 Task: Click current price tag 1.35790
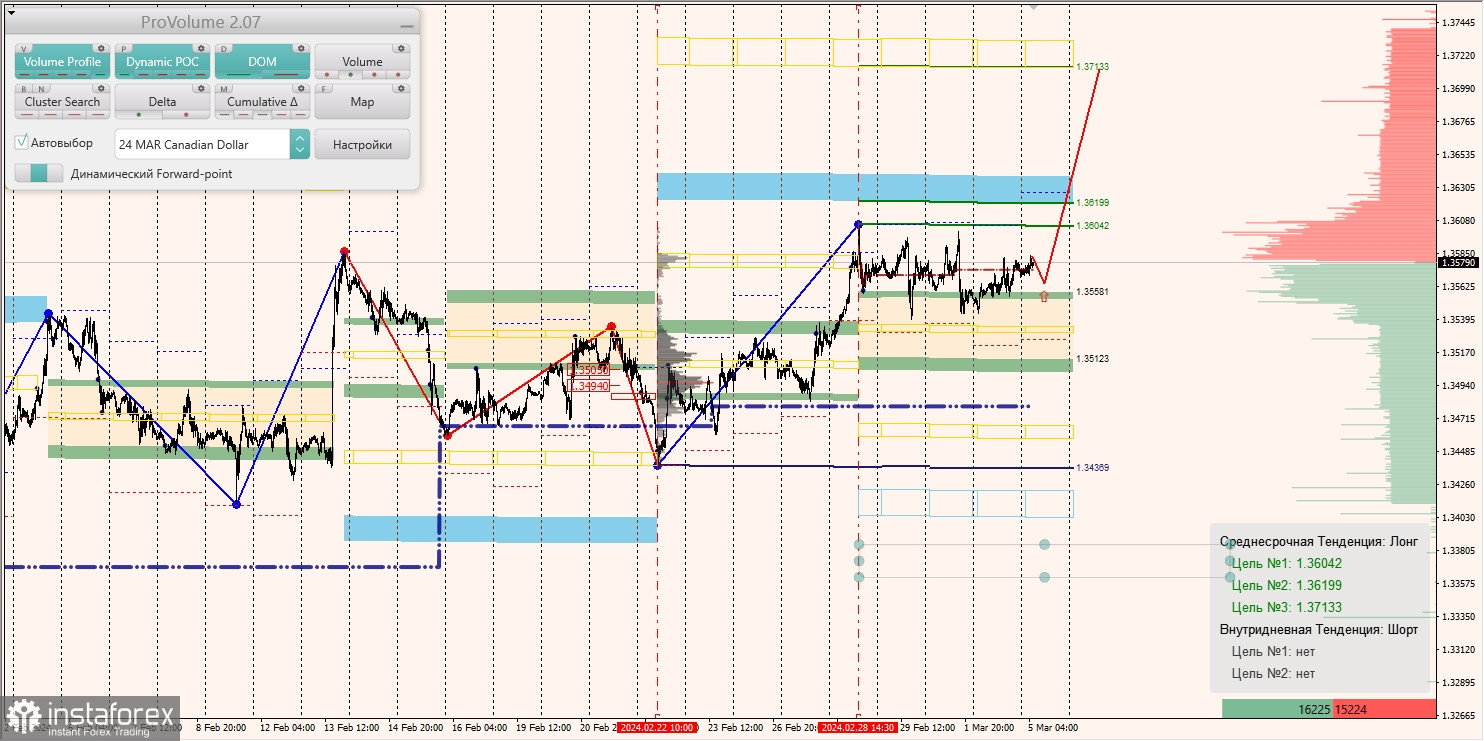click(x=1458, y=263)
